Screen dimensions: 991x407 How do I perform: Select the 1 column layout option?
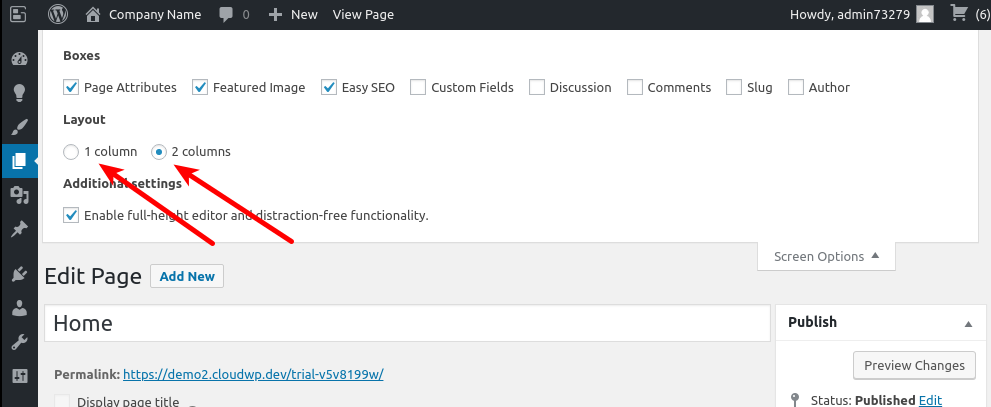point(71,152)
